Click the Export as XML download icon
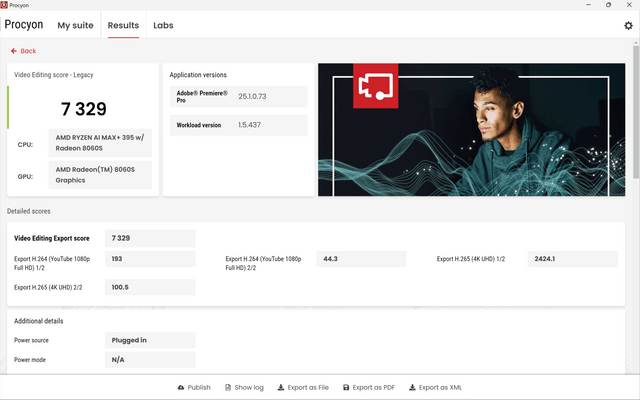Screen dimensions: 640x400 point(412,387)
